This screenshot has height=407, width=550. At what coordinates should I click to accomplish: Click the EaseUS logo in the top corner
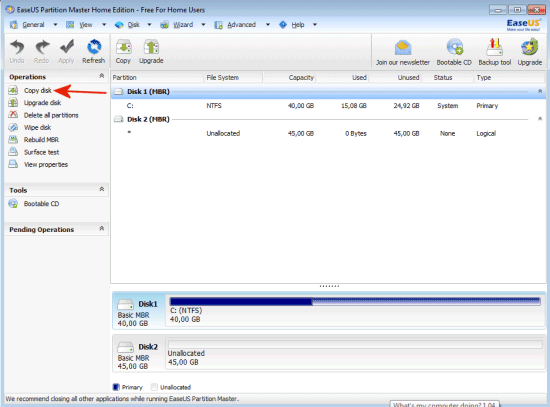[523, 25]
